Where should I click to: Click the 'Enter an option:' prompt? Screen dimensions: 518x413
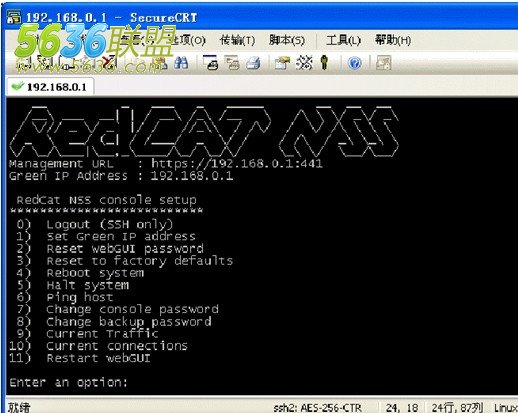click(68, 382)
